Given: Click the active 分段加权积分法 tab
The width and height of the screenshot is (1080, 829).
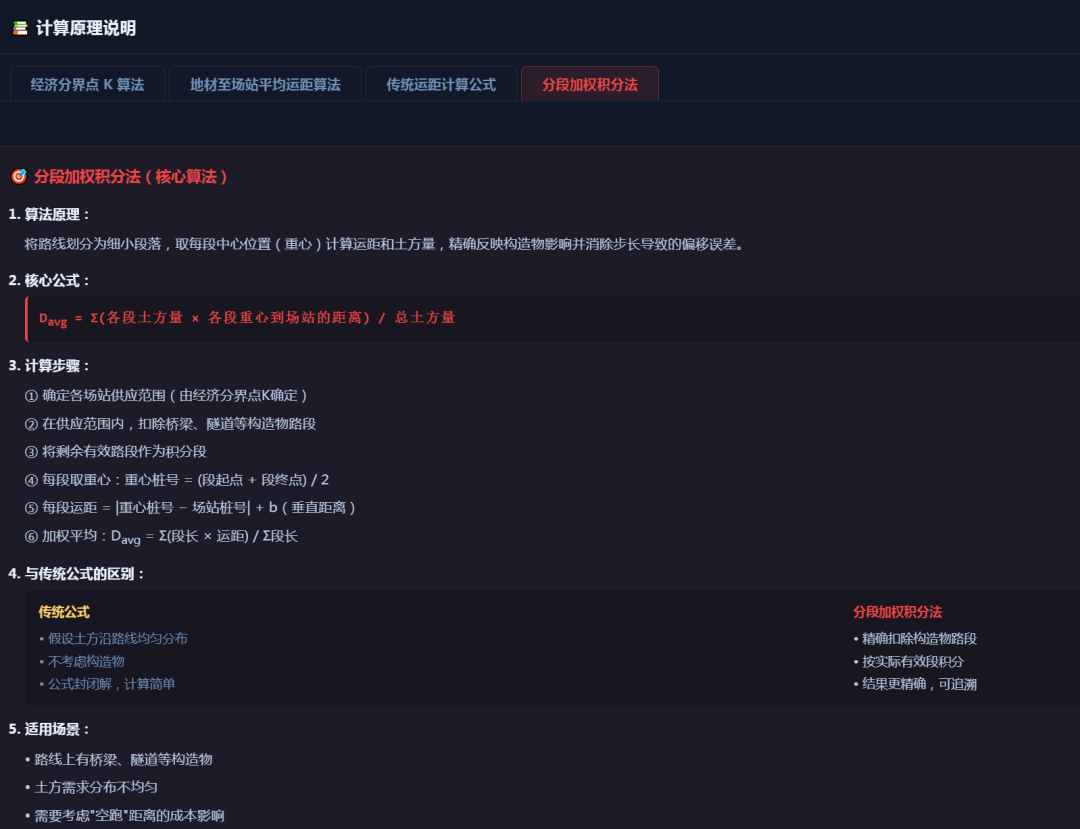Looking at the screenshot, I should tap(590, 84).
